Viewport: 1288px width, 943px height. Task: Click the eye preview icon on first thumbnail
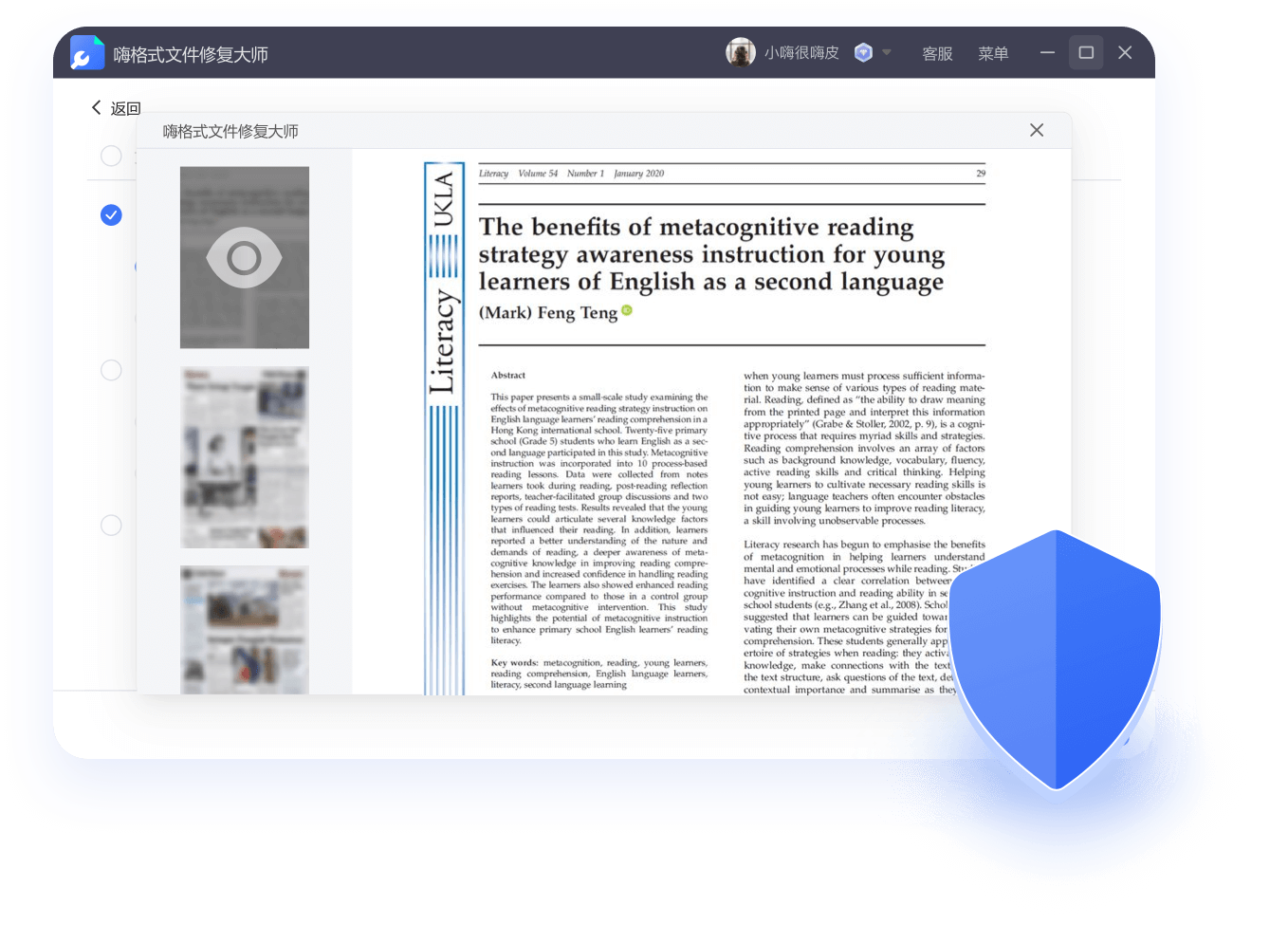245,257
